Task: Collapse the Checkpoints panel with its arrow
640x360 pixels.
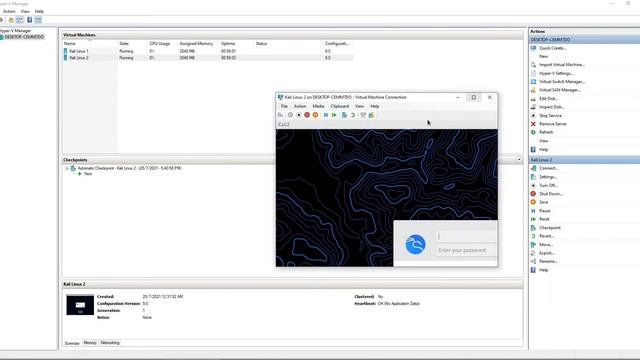Action: click(519, 160)
